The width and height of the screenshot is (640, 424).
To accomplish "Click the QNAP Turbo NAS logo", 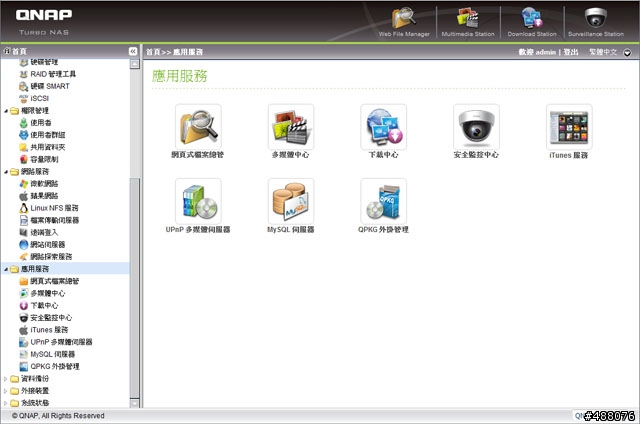I will (x=44, y=22).
